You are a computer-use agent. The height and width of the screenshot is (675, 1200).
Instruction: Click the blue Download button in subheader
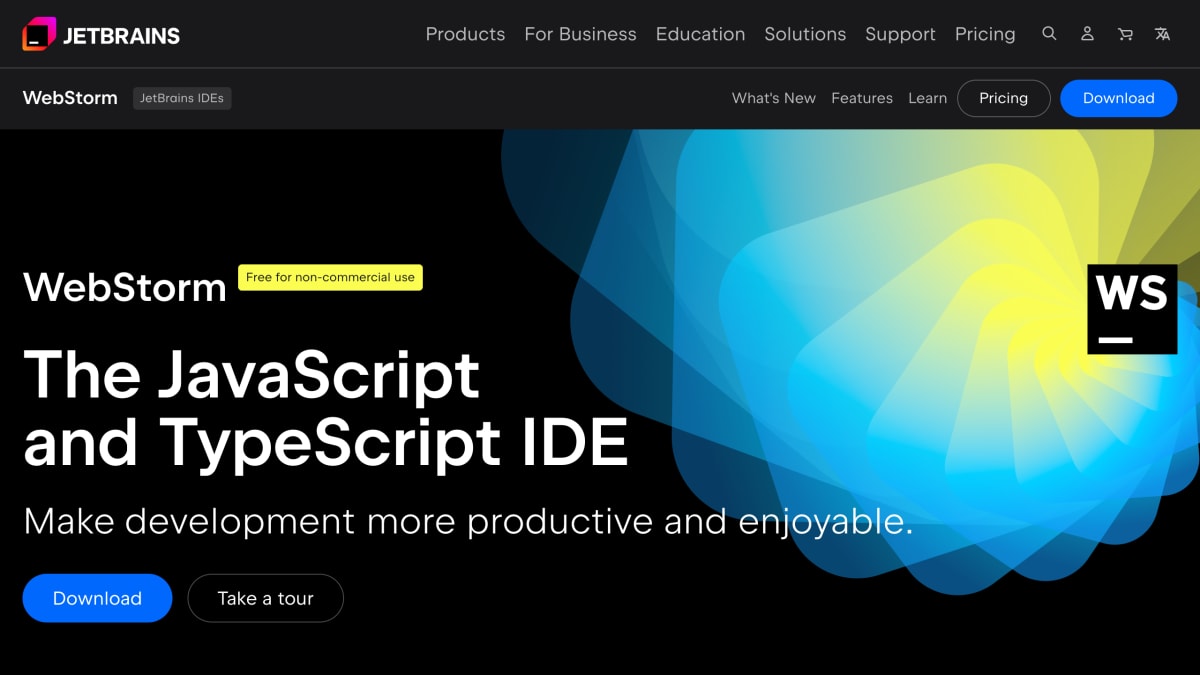coord(1118,98)
